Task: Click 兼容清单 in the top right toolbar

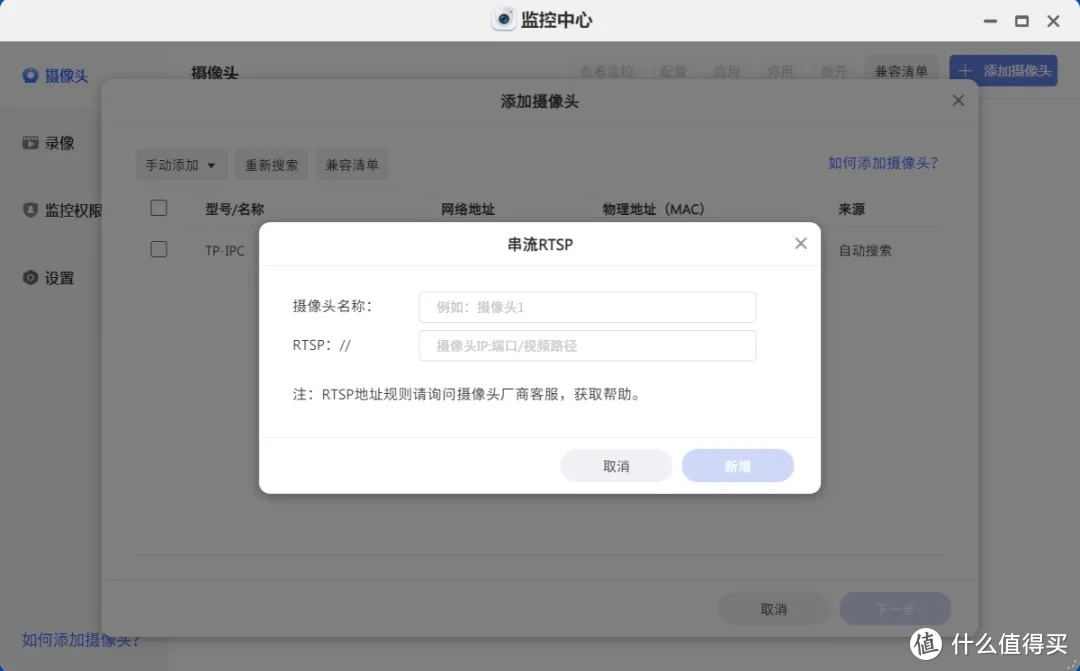Action: pyautogui.click(x=901, y=70)
